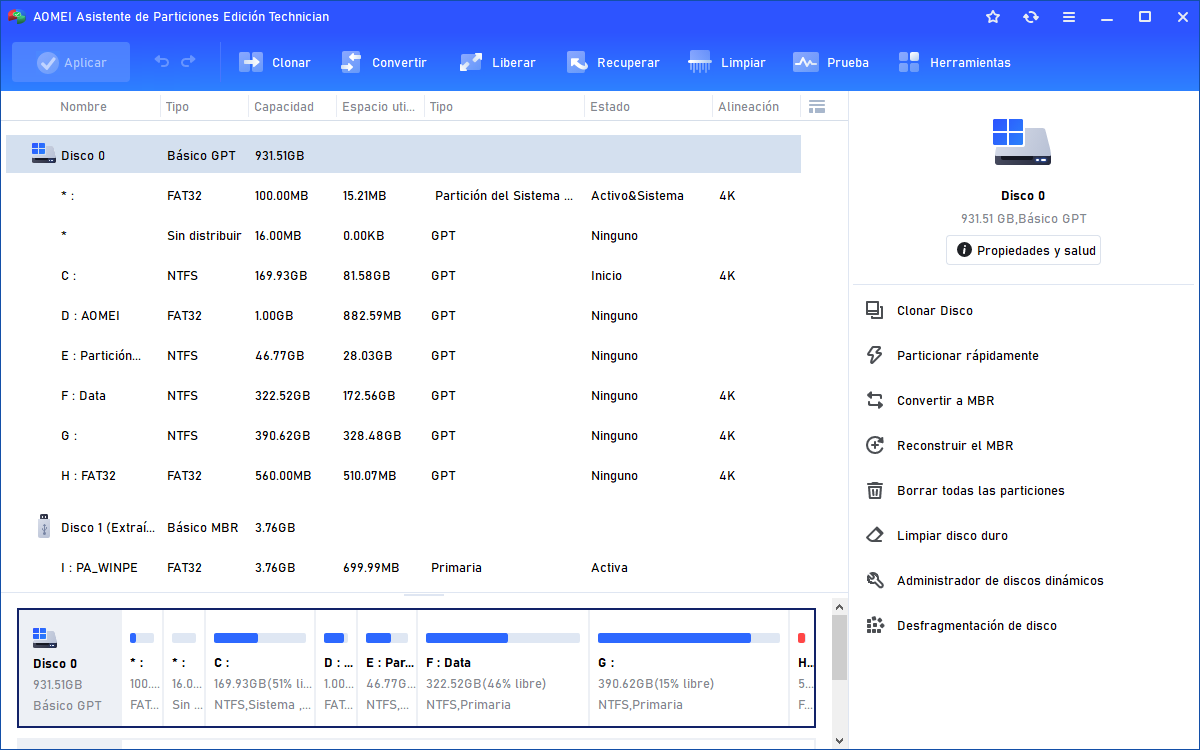Select the G: partition row

tap(404, 436)
